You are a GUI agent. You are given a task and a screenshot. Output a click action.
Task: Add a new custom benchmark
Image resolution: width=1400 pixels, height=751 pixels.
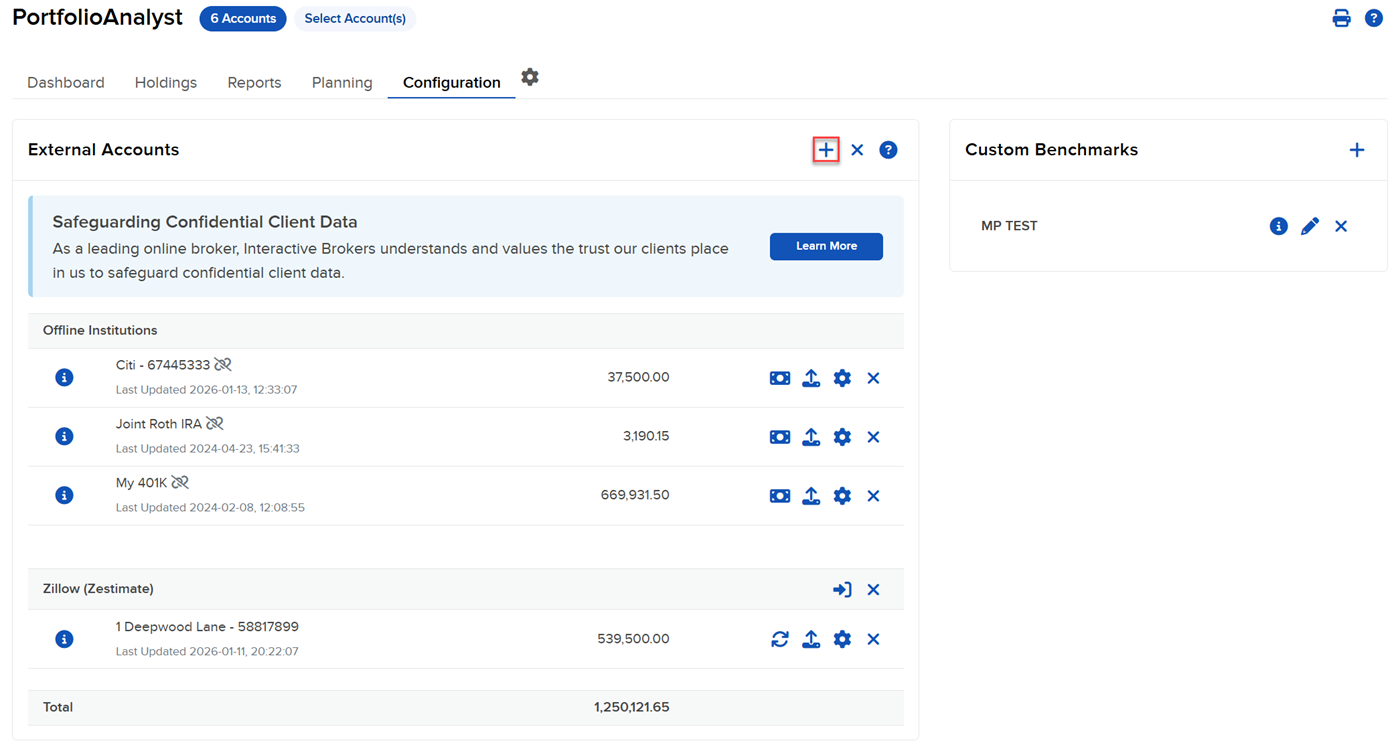(x=1357, y=149)
